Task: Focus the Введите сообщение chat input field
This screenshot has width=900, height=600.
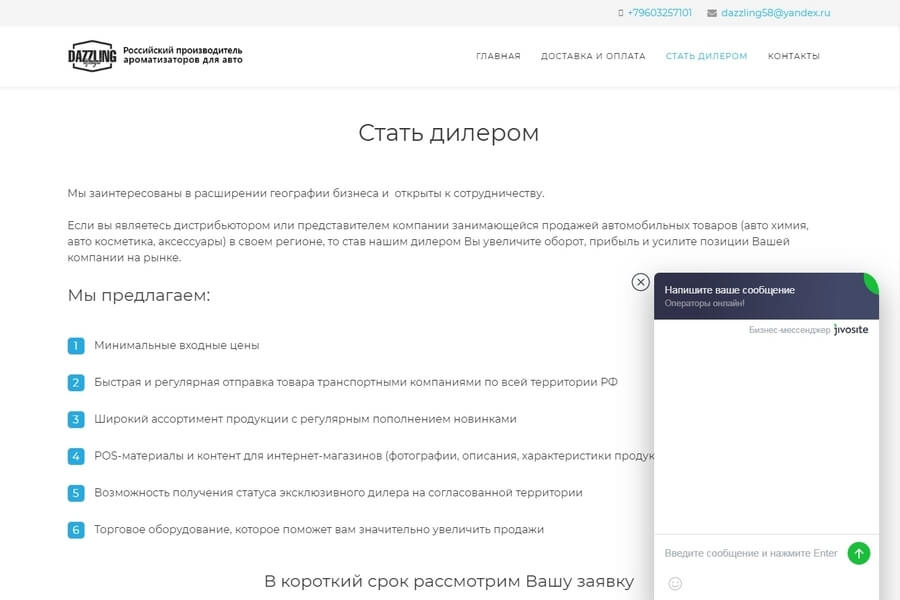Action: coord(751,553)
